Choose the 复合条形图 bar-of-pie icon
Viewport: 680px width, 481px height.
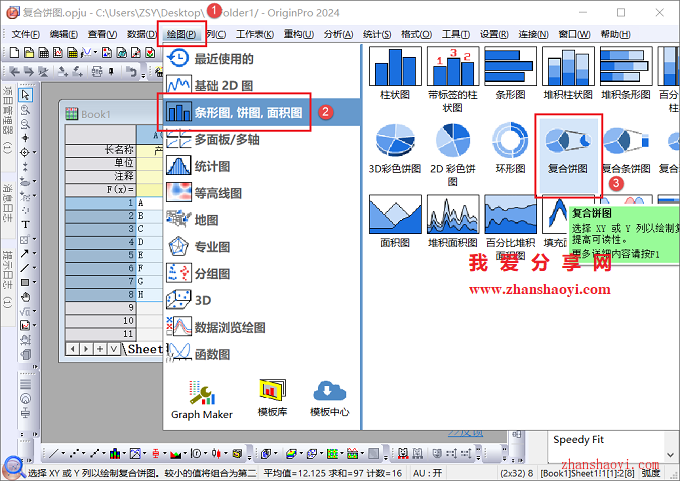[626, 141]
